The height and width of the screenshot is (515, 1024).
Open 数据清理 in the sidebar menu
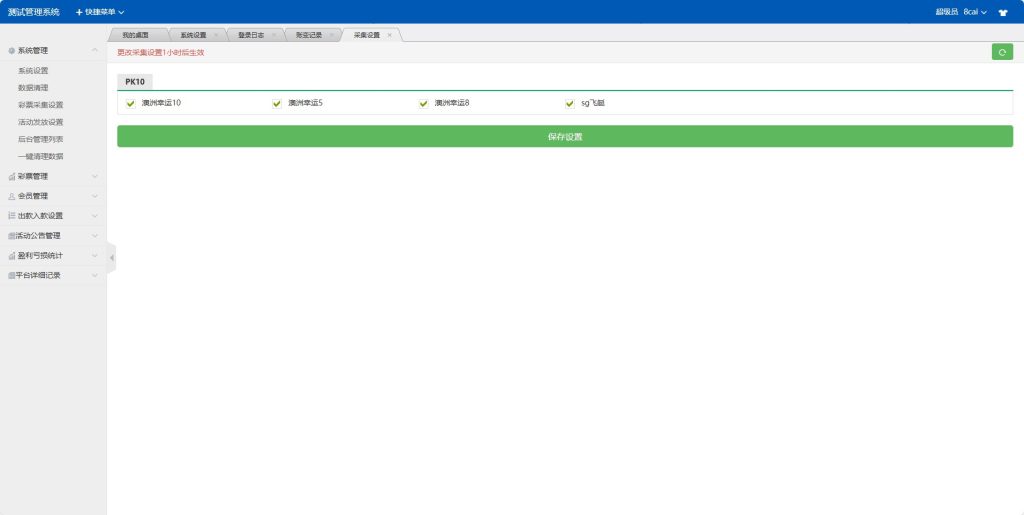[x=33, y=87]
